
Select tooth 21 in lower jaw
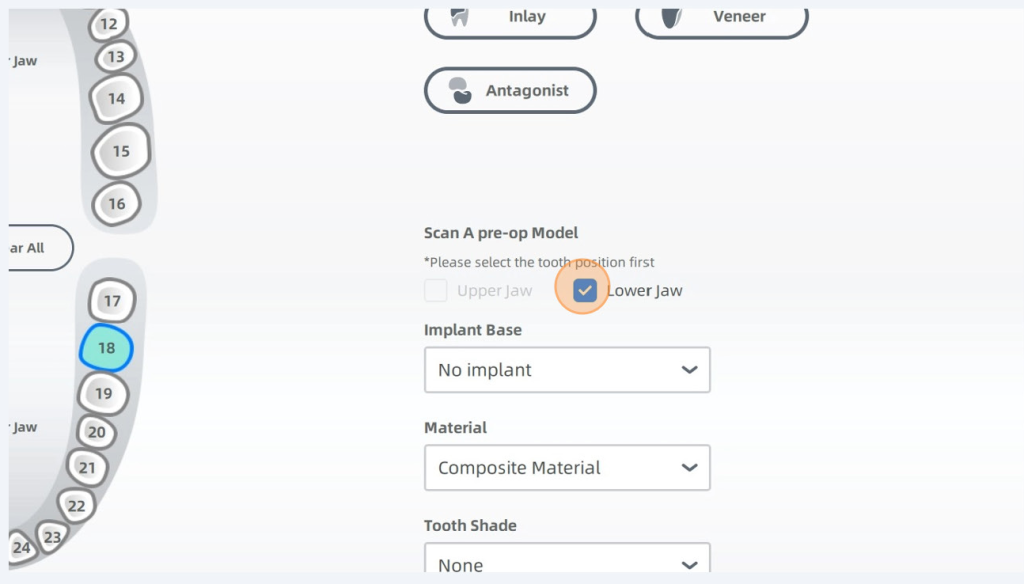pos(87,467)
